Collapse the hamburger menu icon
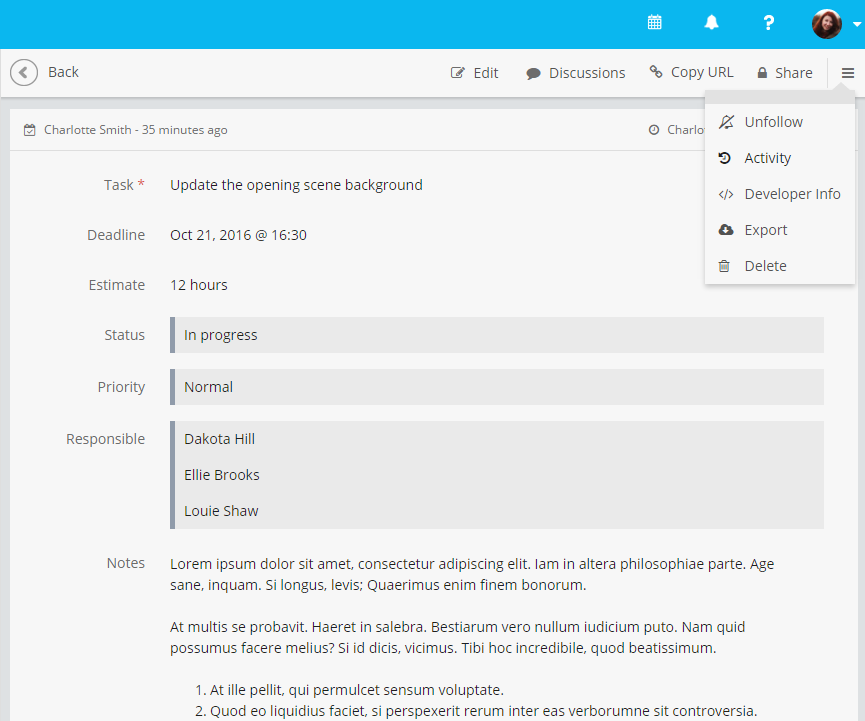Viewport: 865px width, 721px height. coord(847,73)
